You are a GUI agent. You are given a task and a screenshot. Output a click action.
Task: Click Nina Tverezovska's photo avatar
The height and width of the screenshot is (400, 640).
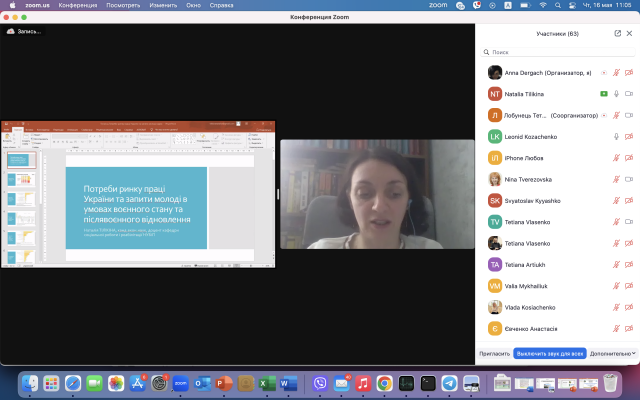coord(495,179)
